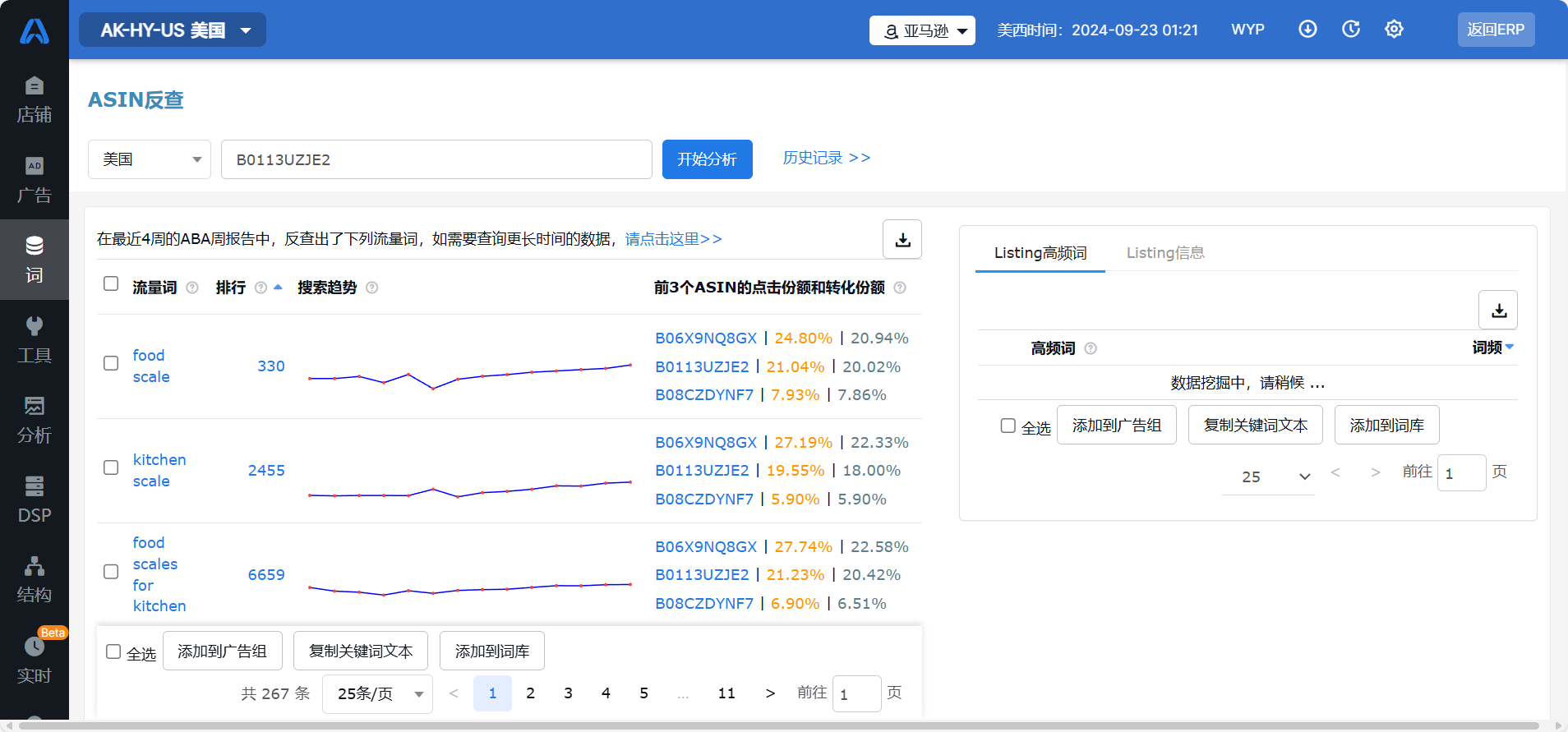Toggle 全选 checkbox in Listing panel
1568x732 pixels.
pyautogui.click(x=1008, y=426)
